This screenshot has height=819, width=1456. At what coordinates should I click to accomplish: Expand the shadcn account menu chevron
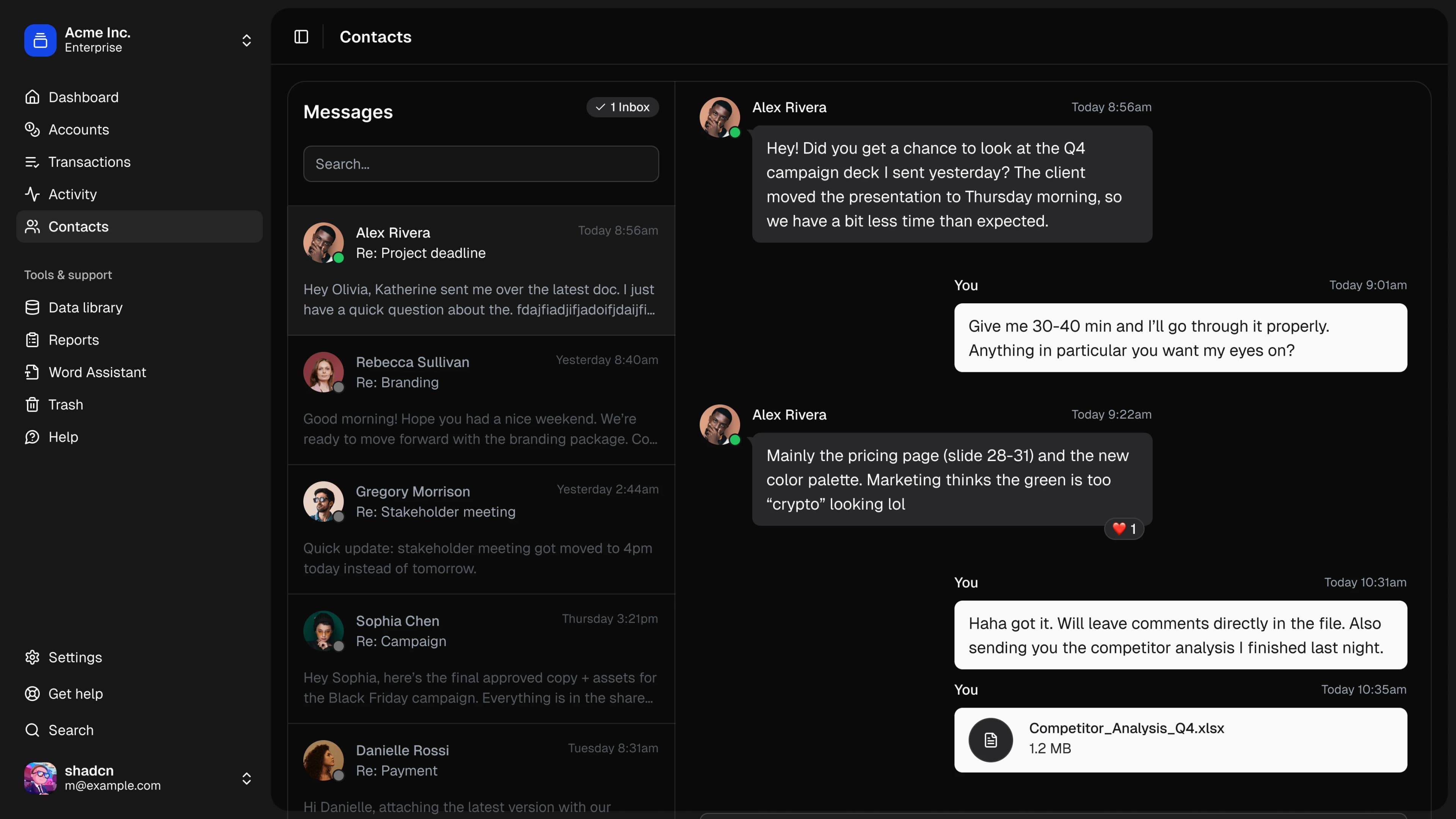pos(247,778)
